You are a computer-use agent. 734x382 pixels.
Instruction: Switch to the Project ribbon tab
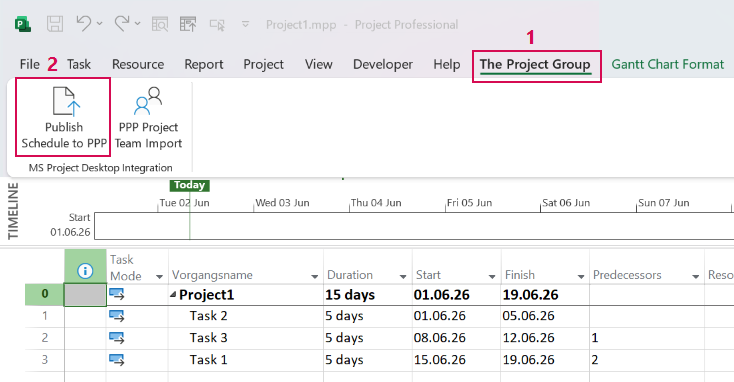pos(264,64)
